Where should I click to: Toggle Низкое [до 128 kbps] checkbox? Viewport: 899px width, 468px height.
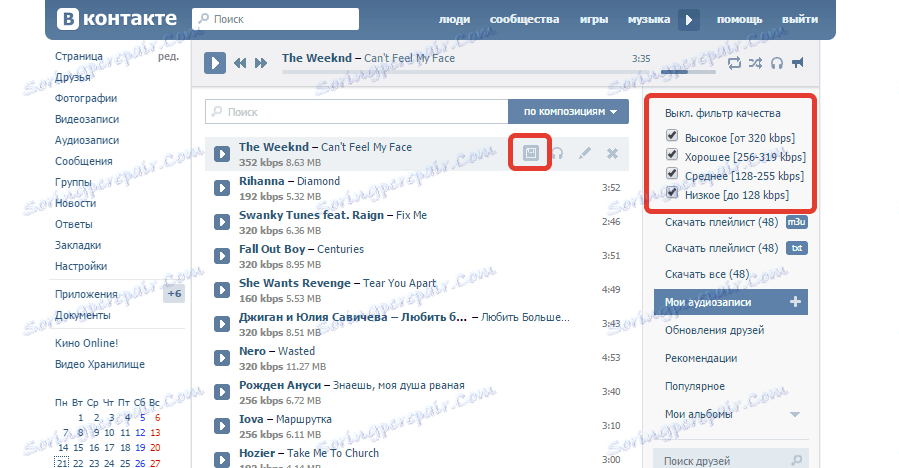point(672,192)
